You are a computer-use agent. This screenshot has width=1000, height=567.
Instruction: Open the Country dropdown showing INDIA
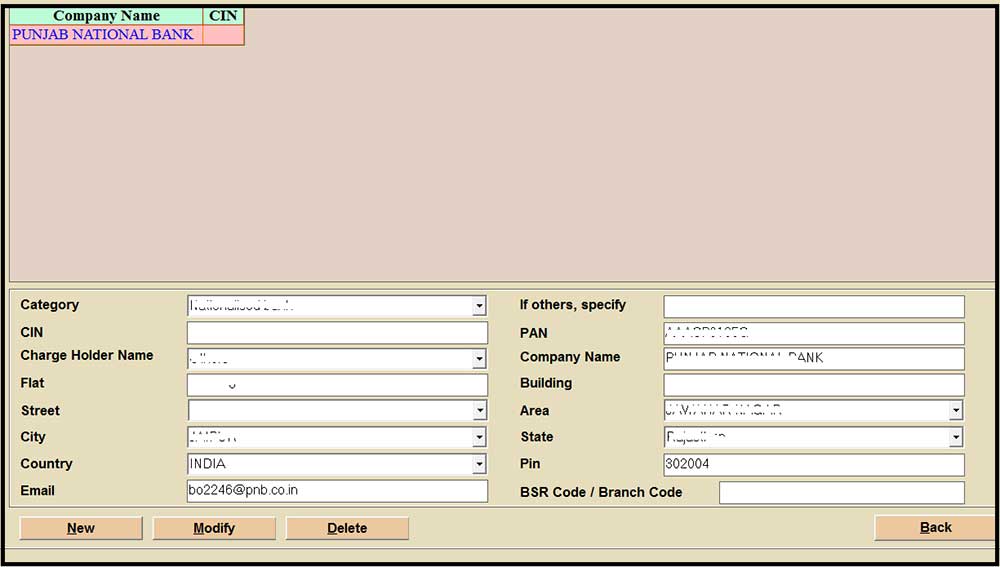[479, 465]
